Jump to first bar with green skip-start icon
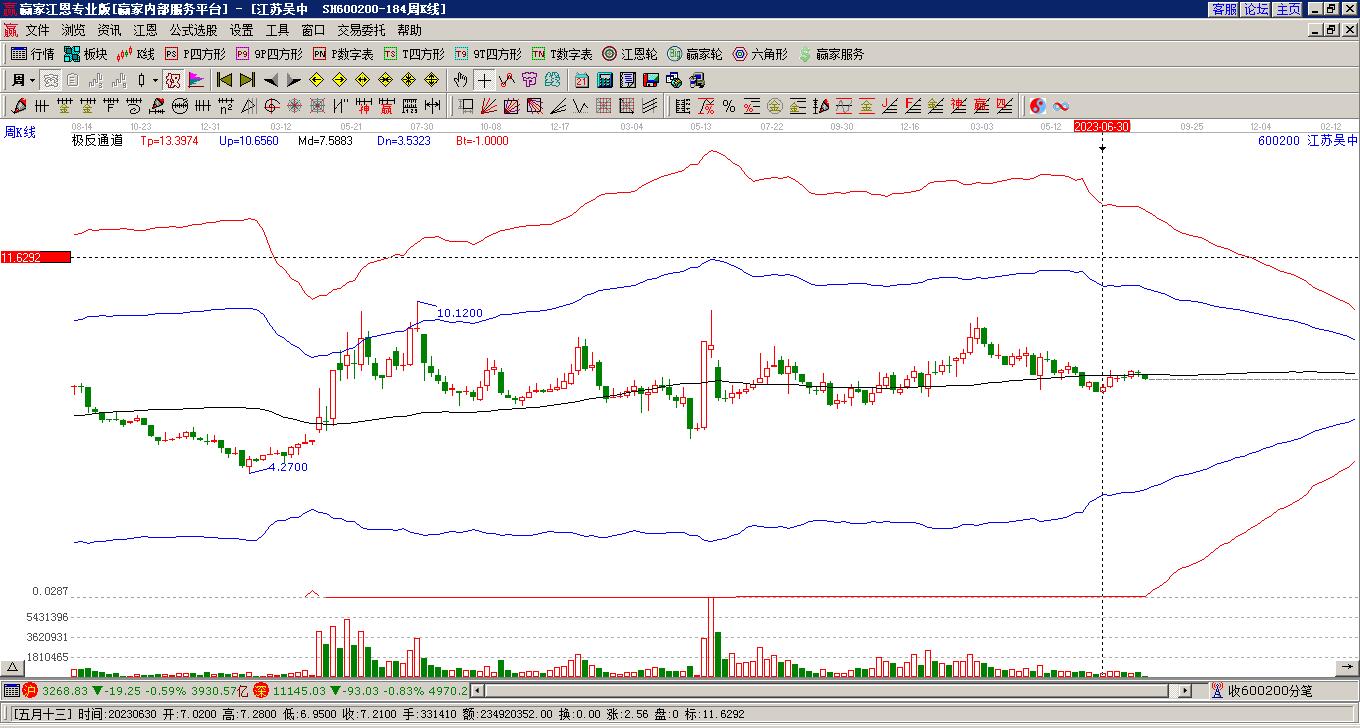 pos(225,80)
